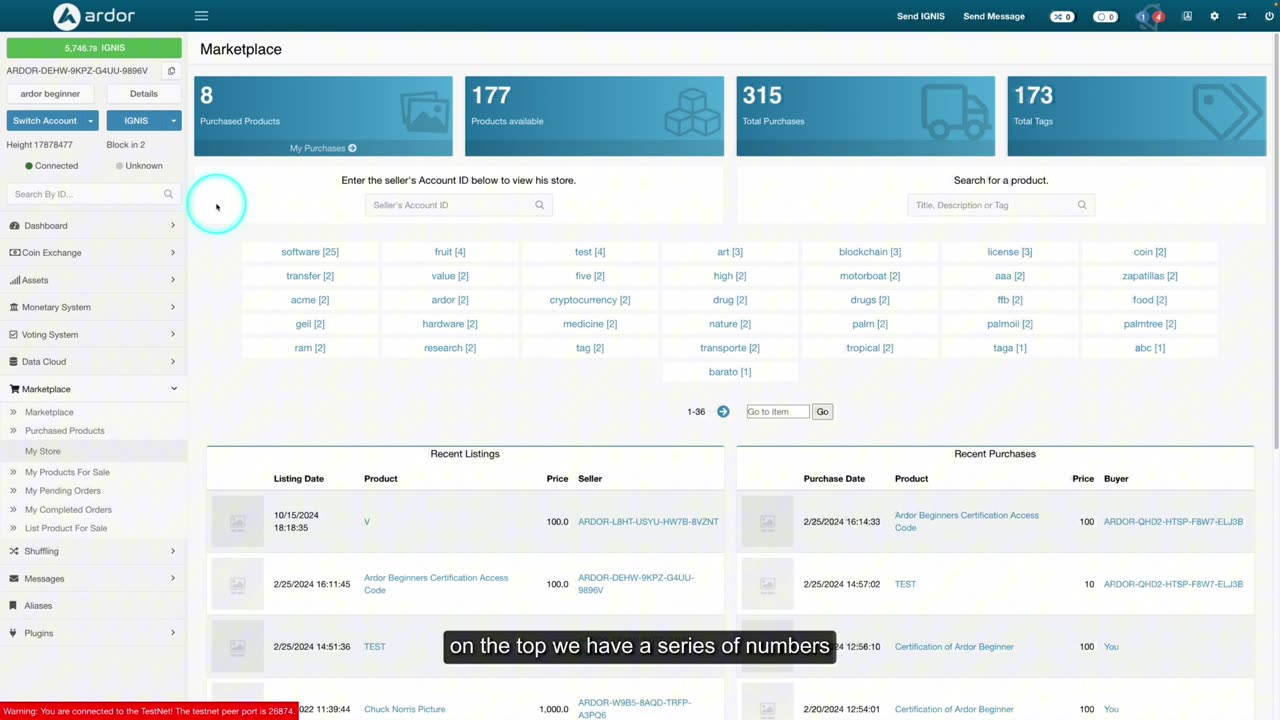Screen dimensions: 1280x720
Task: Go to next tags page arrow
Action: pyautogui.click(x=723, y=411)
